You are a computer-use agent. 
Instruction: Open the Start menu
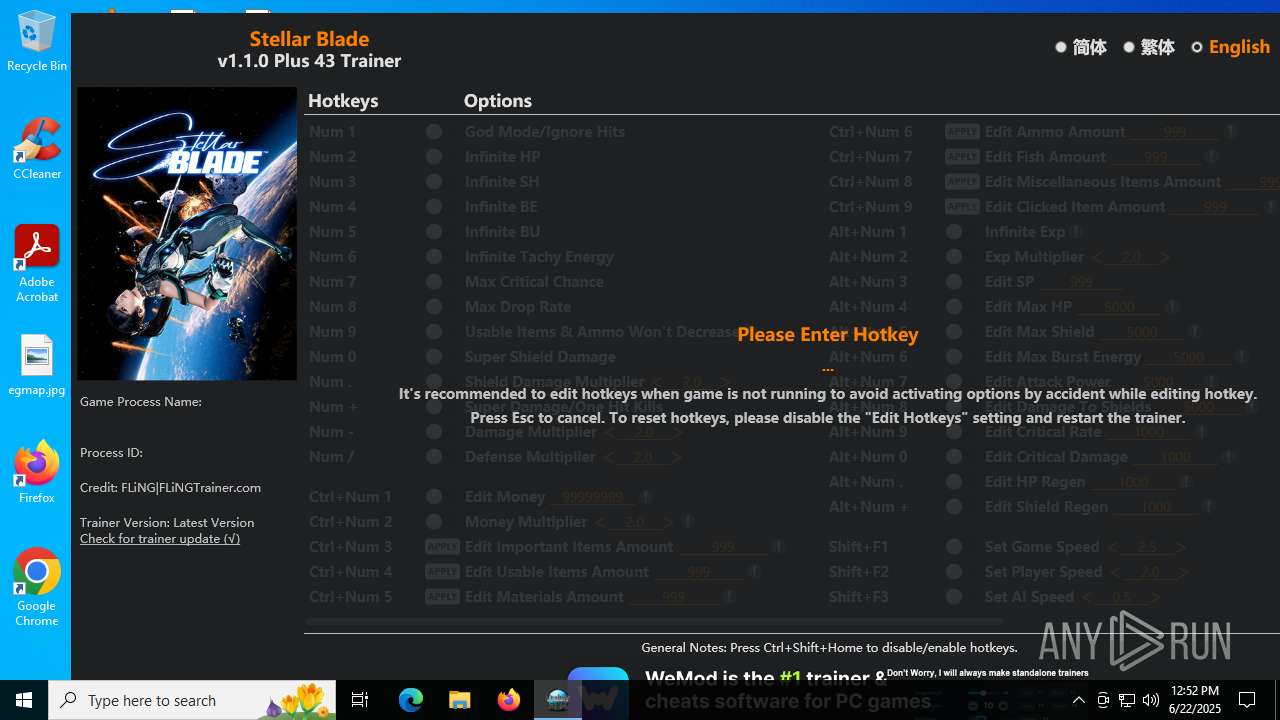[24, 700]
